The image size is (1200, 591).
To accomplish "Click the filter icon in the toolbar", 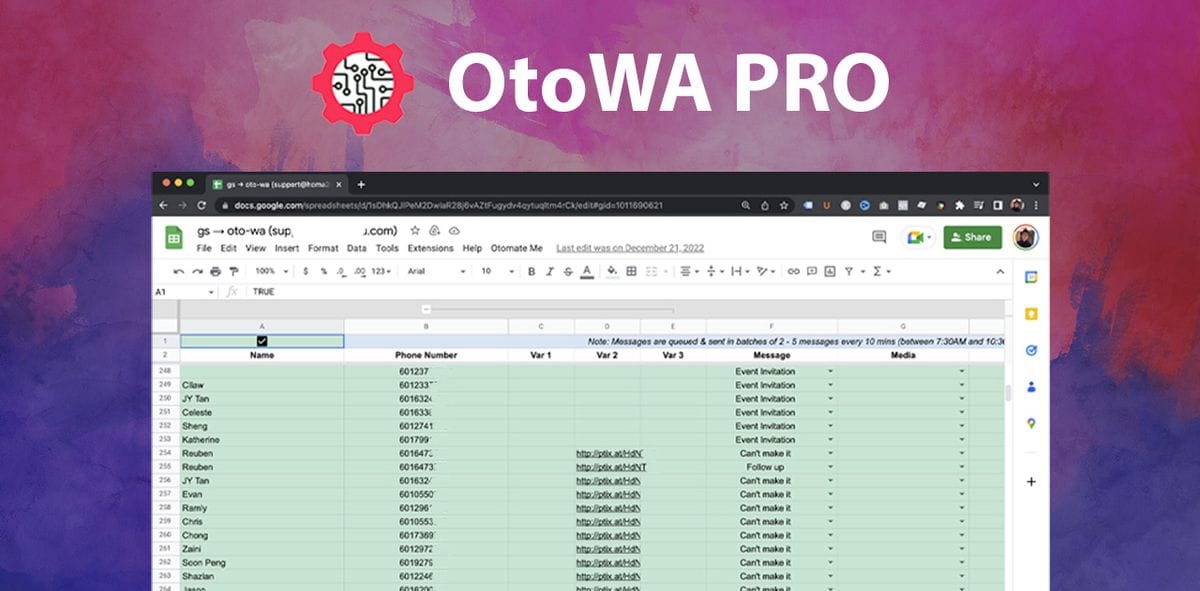I will tap(849, 271).
